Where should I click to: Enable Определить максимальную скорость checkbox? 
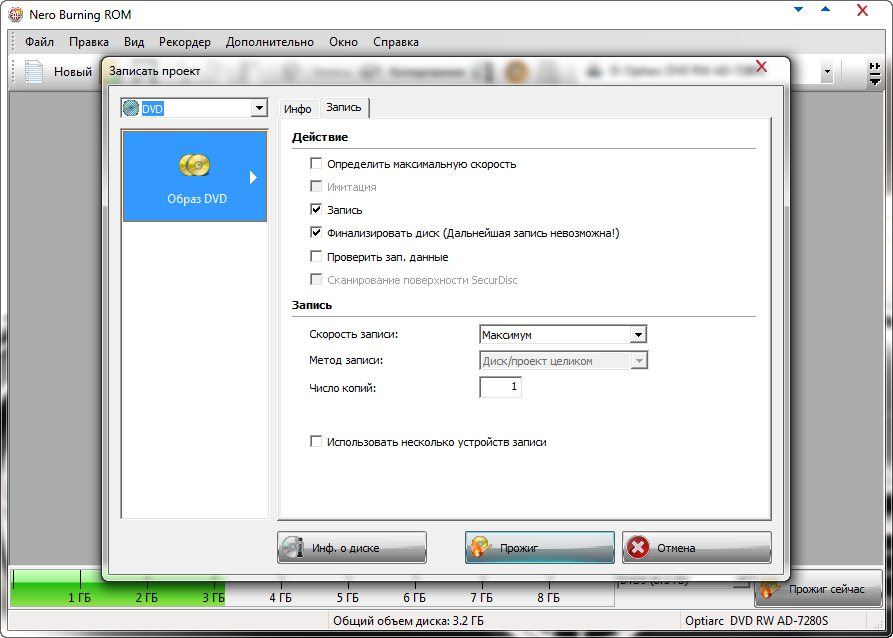pos(317,164)
